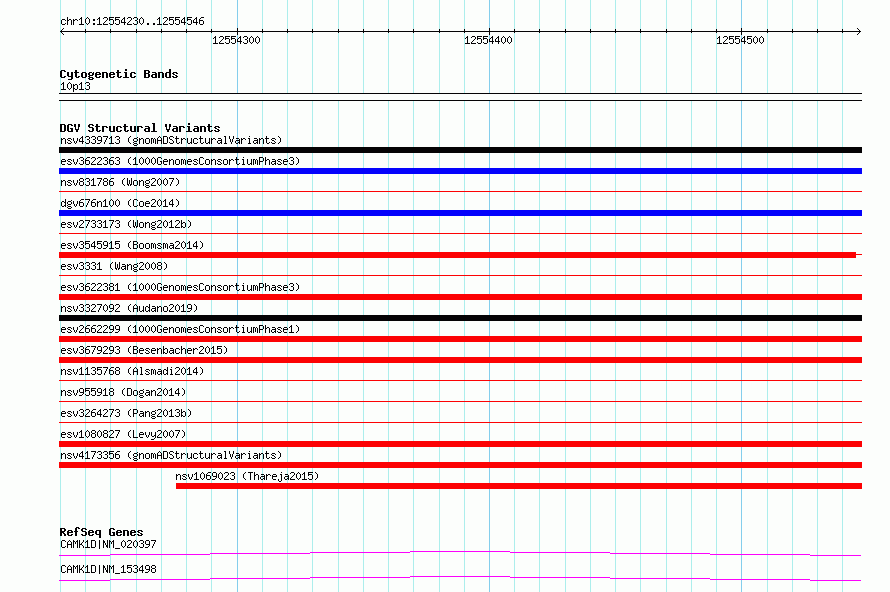This screenshot has height=592, width=890.
Task: Open nsv1135768 (Alsmadi2014) variant
Action: [132, 371]
